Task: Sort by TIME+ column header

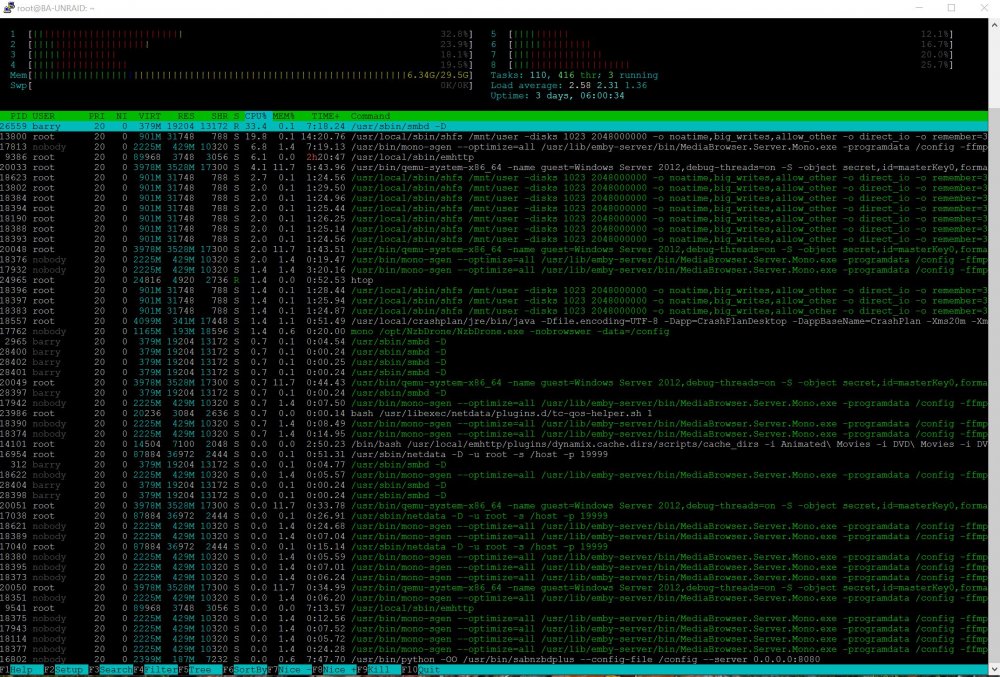Action: [325, 116]
